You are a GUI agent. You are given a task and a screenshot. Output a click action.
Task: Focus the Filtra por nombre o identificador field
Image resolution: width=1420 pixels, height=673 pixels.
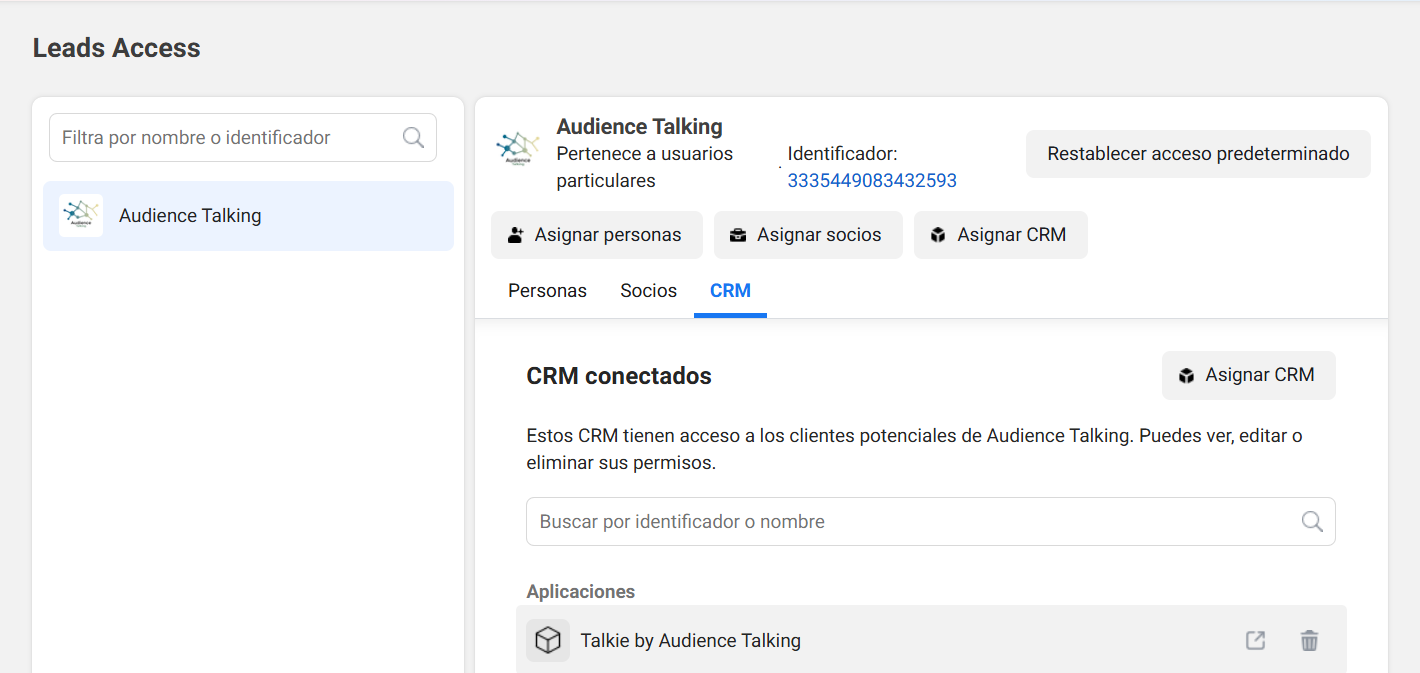[243, 138]
